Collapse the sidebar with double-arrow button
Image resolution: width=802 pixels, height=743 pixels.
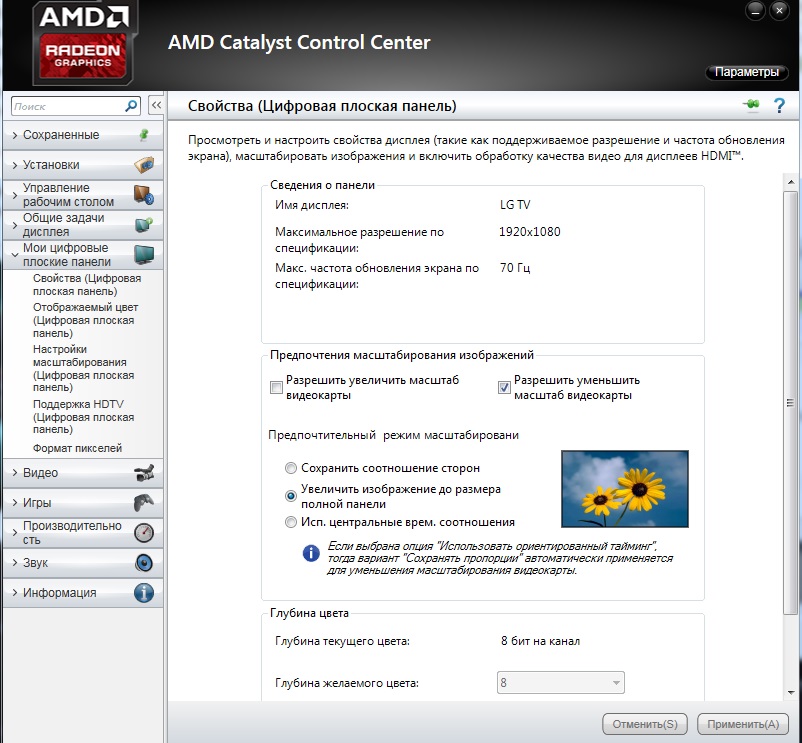[x=156, y=105]
